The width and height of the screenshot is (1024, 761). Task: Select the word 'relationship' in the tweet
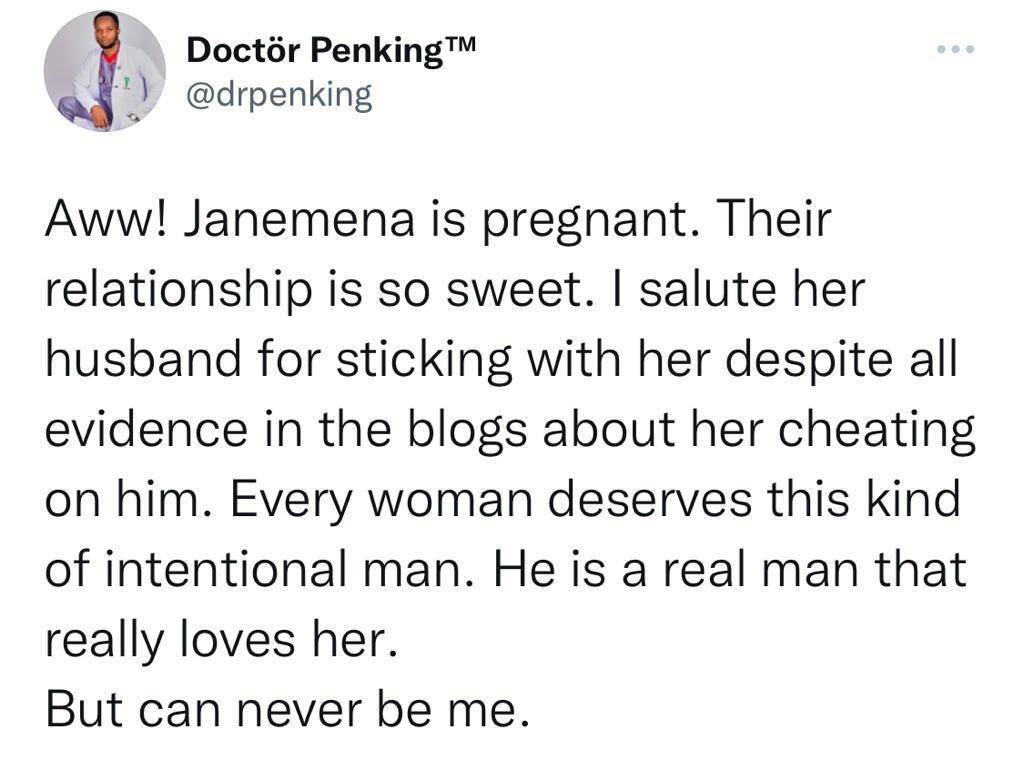[x=178, y=291]
